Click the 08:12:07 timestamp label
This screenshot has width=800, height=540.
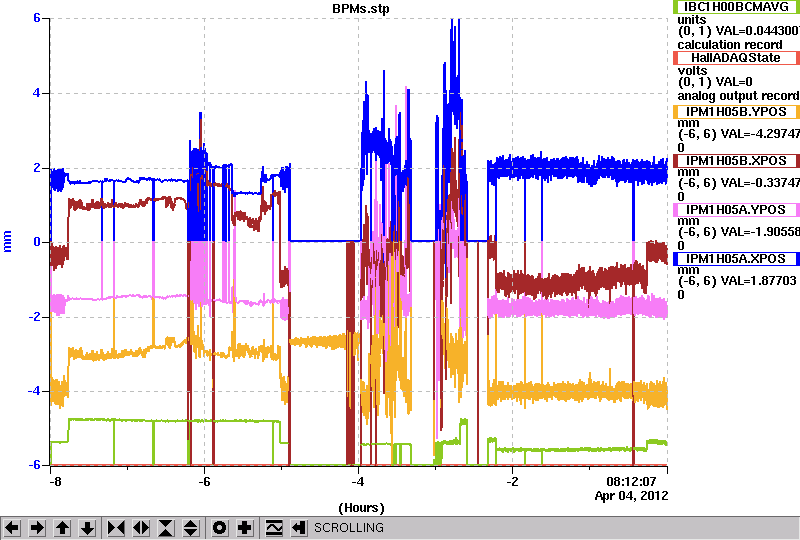click(631, 481)
